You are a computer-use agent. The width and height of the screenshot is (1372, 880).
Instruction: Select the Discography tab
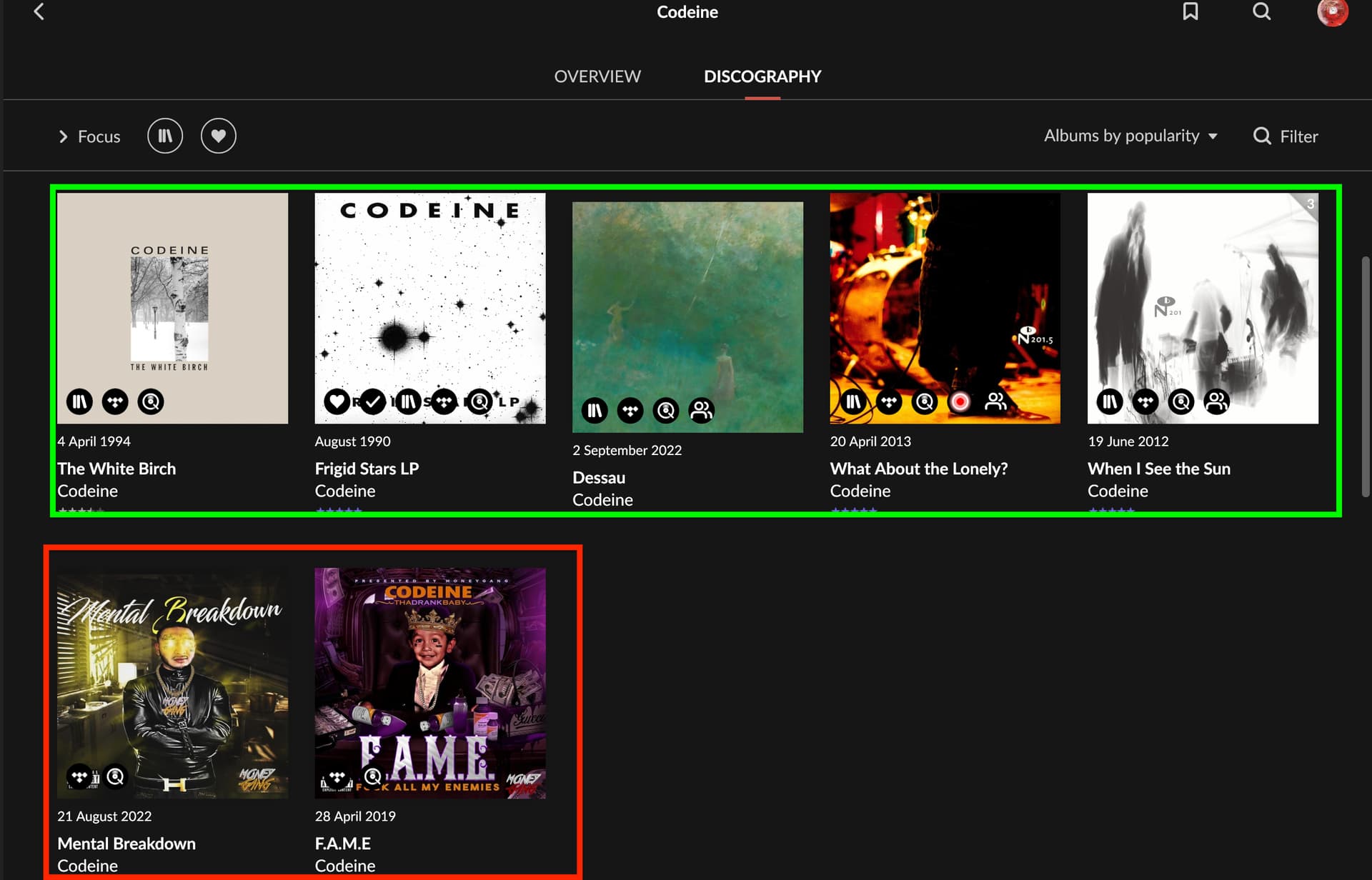(762, 76)
